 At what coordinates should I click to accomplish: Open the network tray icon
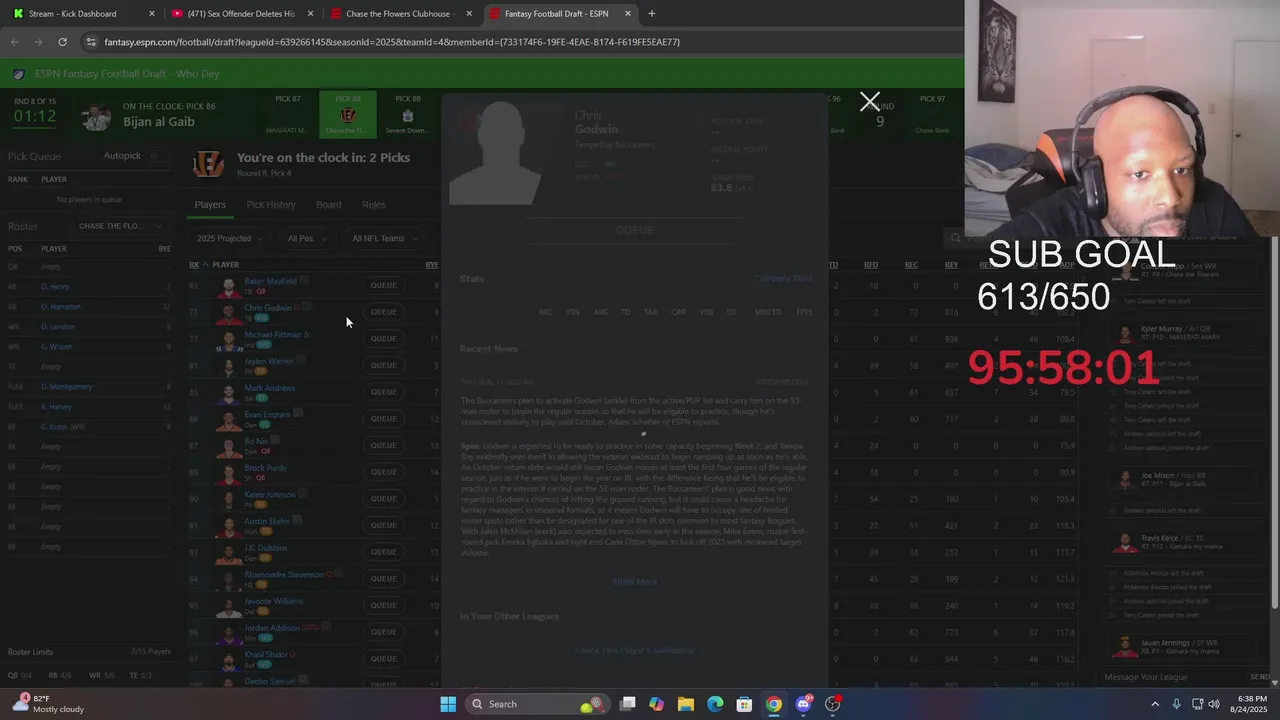[1197, 704]
